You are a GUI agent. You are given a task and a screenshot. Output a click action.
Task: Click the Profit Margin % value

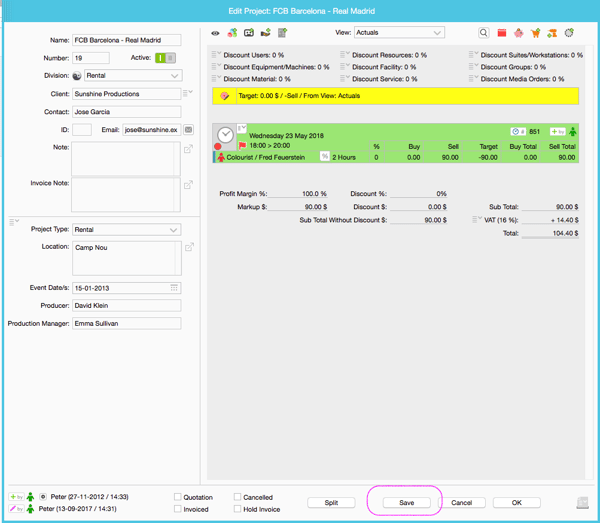tap(298, 194)
